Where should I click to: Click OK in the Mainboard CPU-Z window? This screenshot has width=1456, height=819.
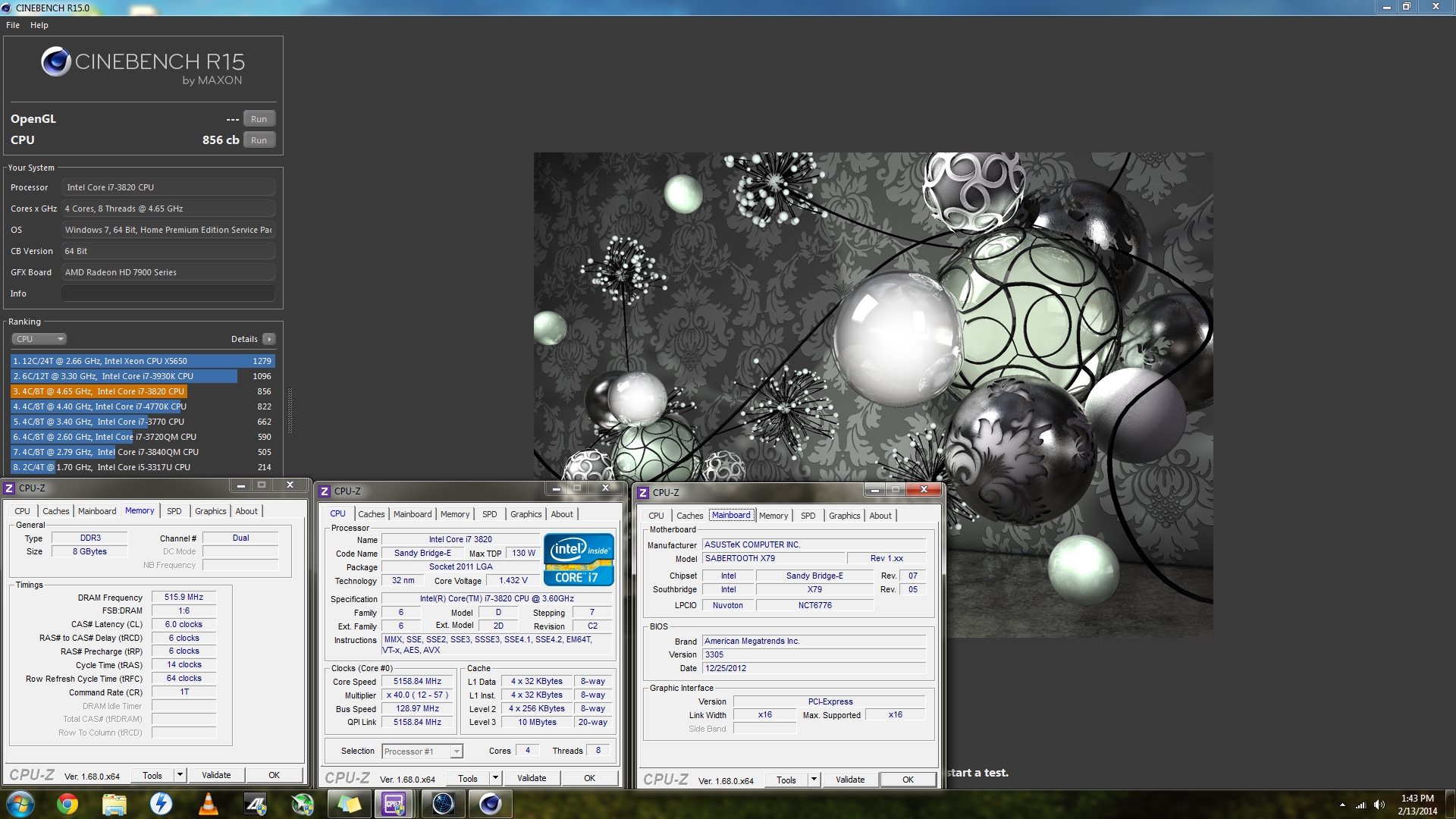(908, 780)
